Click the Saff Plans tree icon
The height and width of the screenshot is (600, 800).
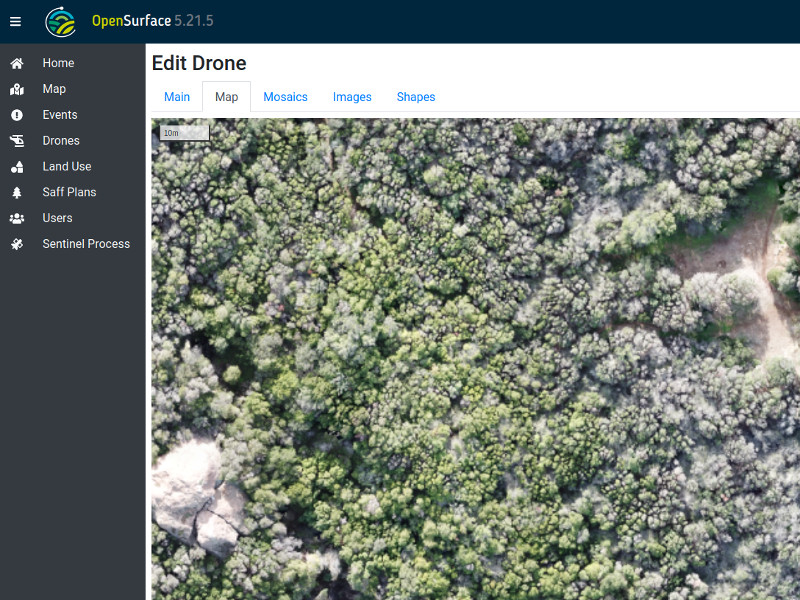(17, 192)
